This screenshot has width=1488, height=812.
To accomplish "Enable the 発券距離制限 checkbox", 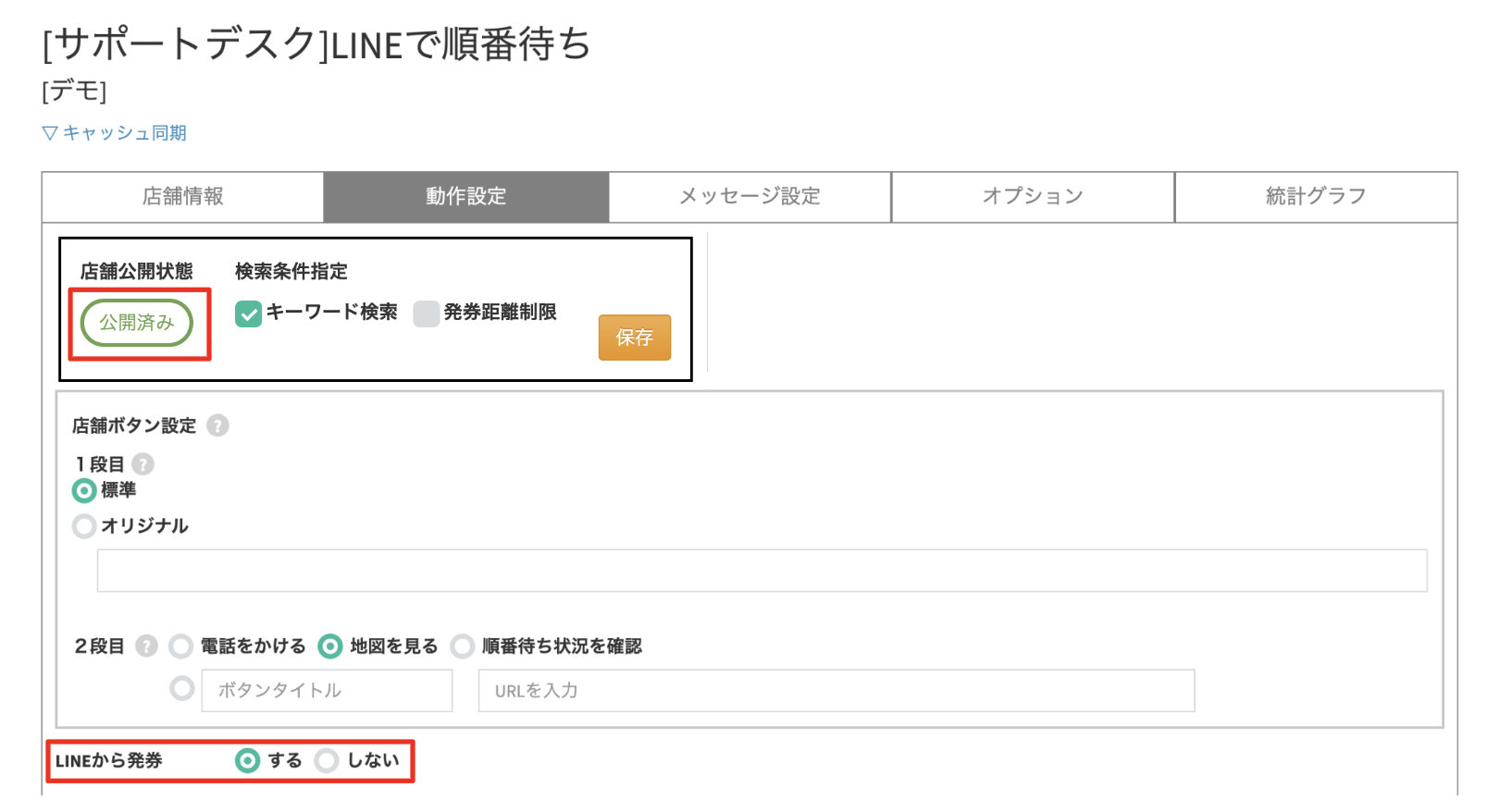I will 426,314.
